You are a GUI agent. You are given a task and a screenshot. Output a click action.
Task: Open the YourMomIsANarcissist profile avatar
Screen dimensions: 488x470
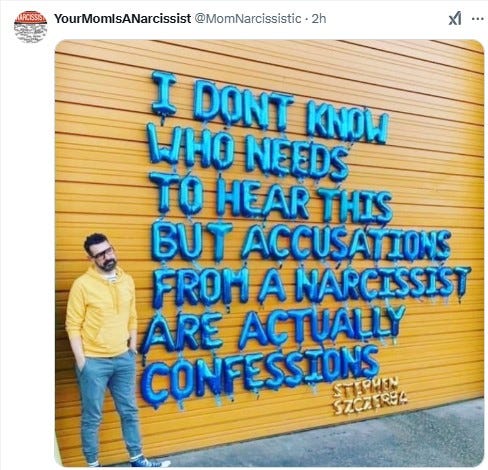click(x=30, y=27)
